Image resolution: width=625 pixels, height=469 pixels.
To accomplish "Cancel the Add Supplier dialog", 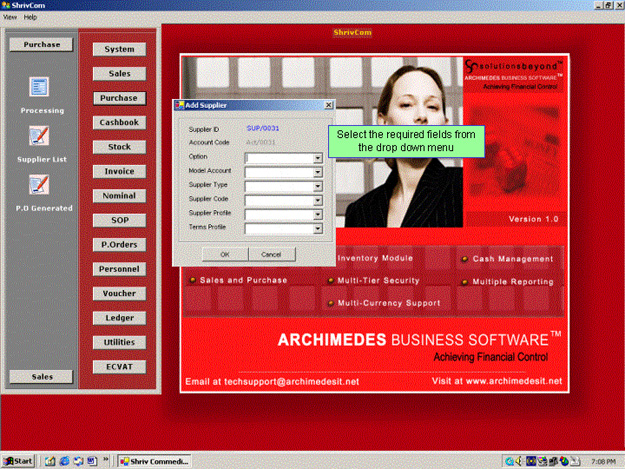I will 271,254.
